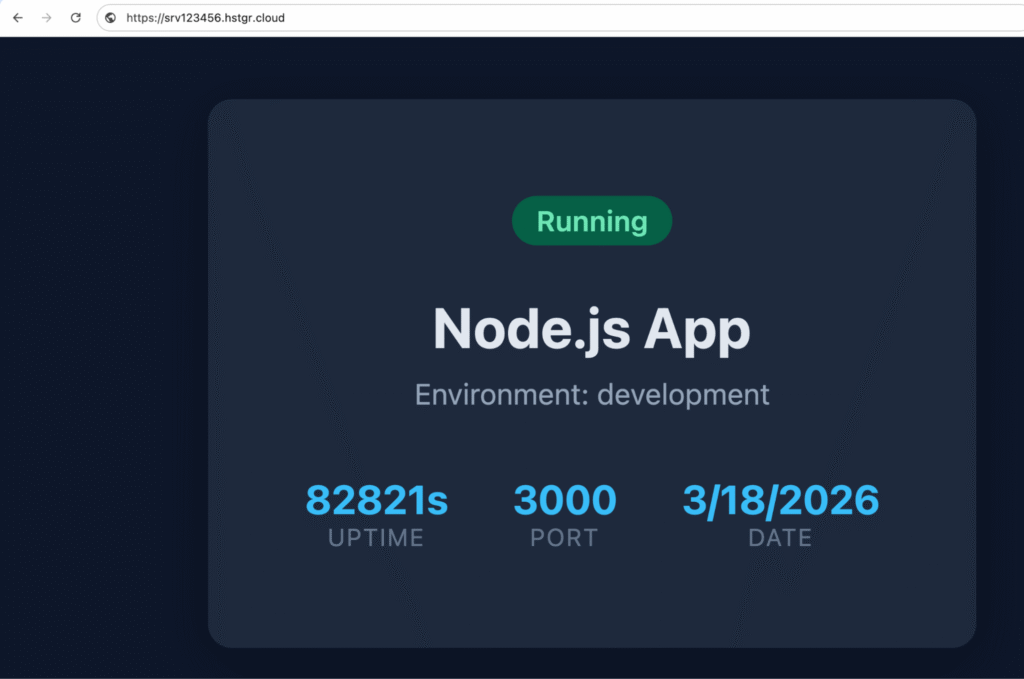Click the 82821s uptime value
The image size is (1024, 679).
[376, 500]
